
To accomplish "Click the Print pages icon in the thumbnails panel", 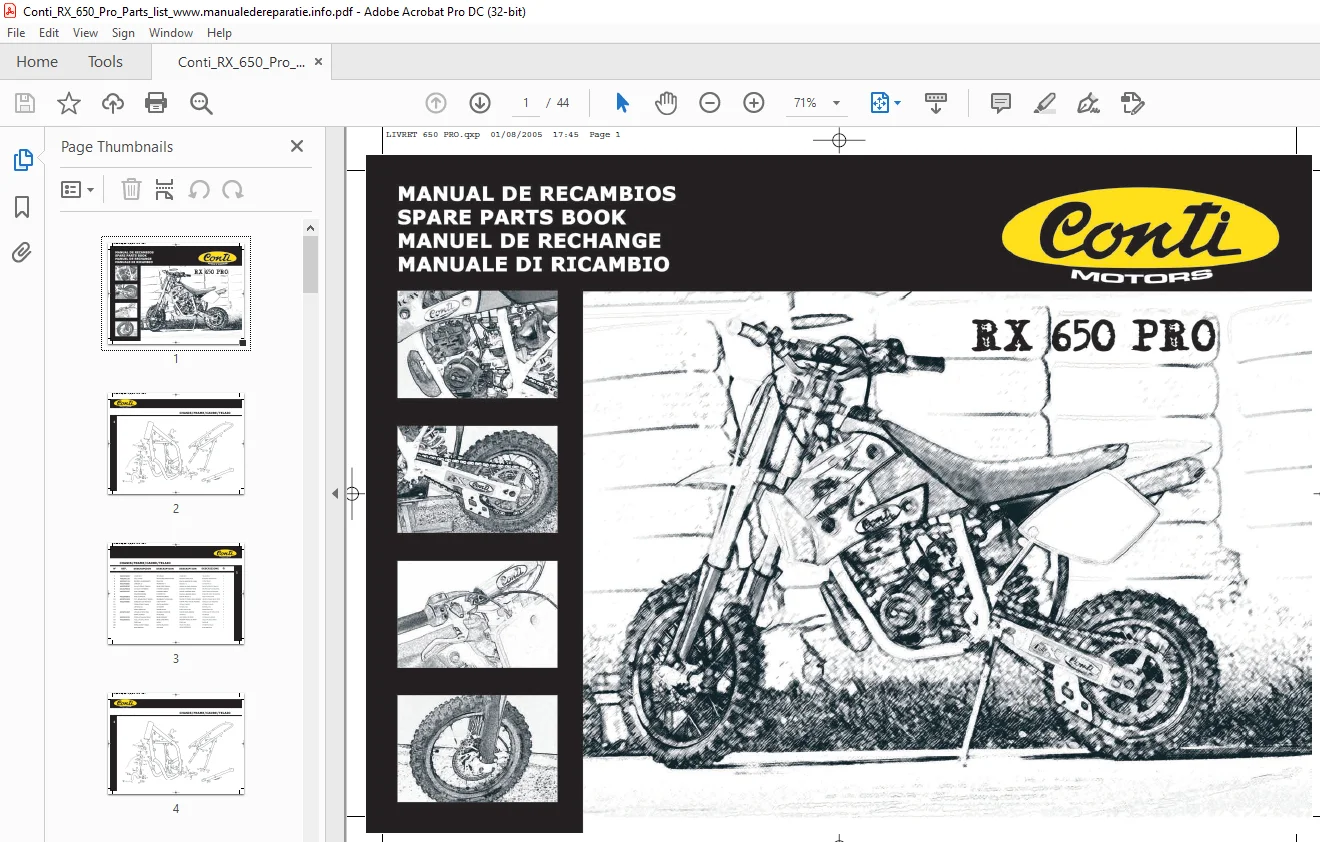I will 165,189.
